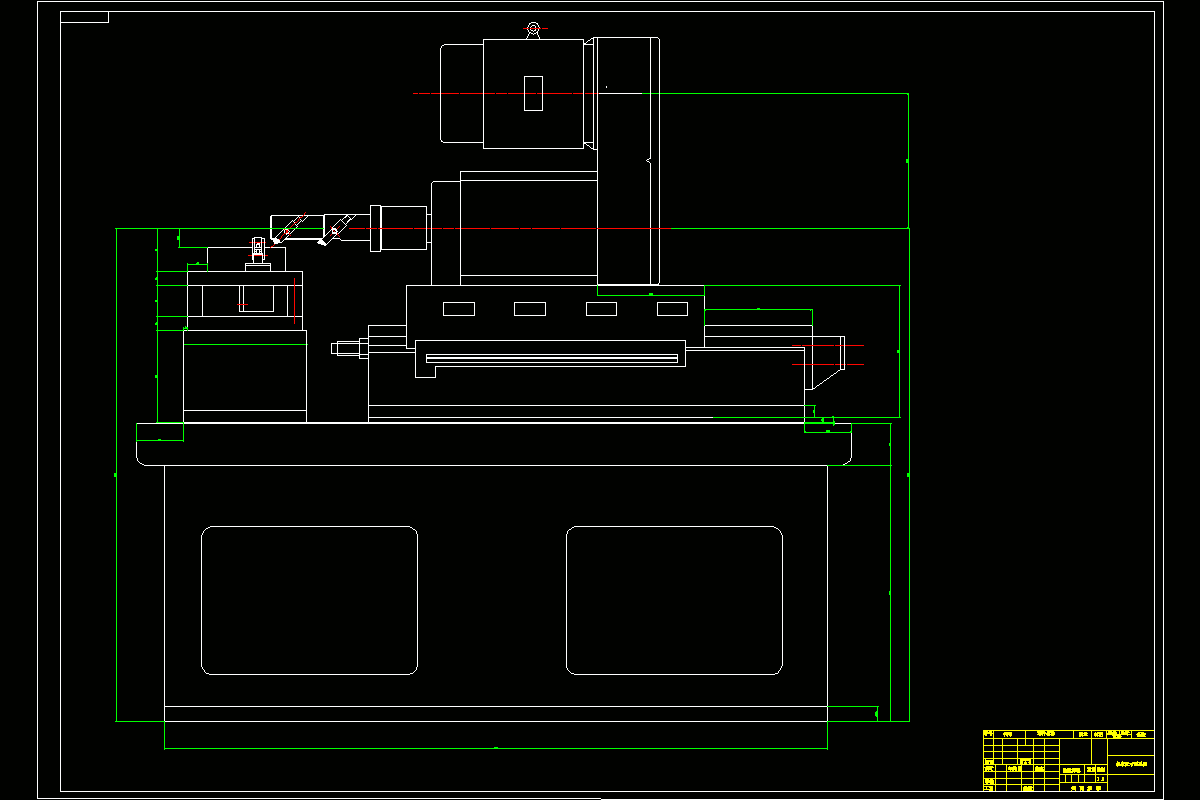Click the yellow title block table
Screen dimensions: 1200x800
click(1068, 760)
